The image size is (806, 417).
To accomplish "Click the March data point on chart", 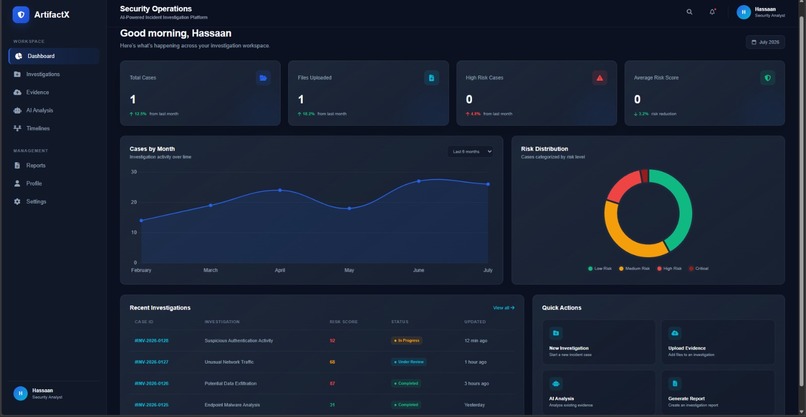I will point(210,205).
